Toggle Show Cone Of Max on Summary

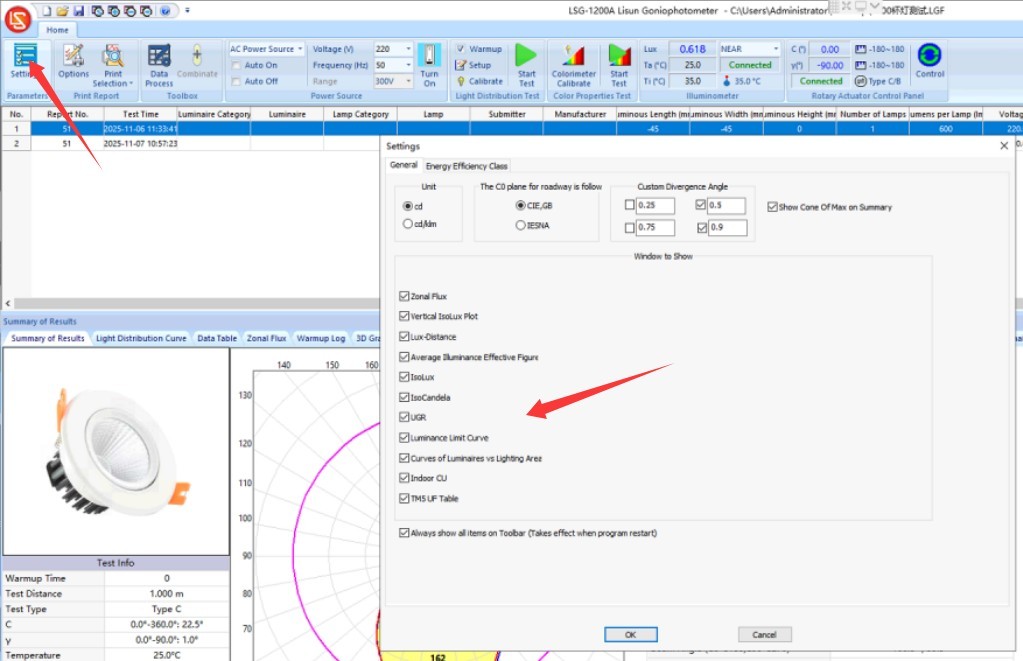tap(772, 207)
